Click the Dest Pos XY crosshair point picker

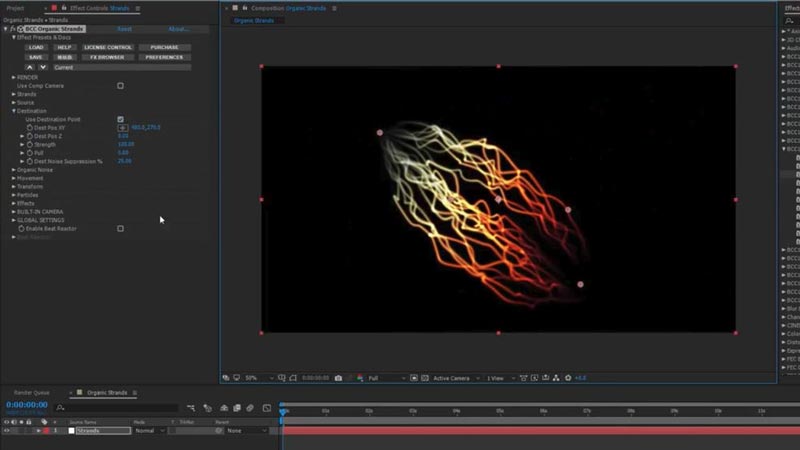[x=123, y=128]
